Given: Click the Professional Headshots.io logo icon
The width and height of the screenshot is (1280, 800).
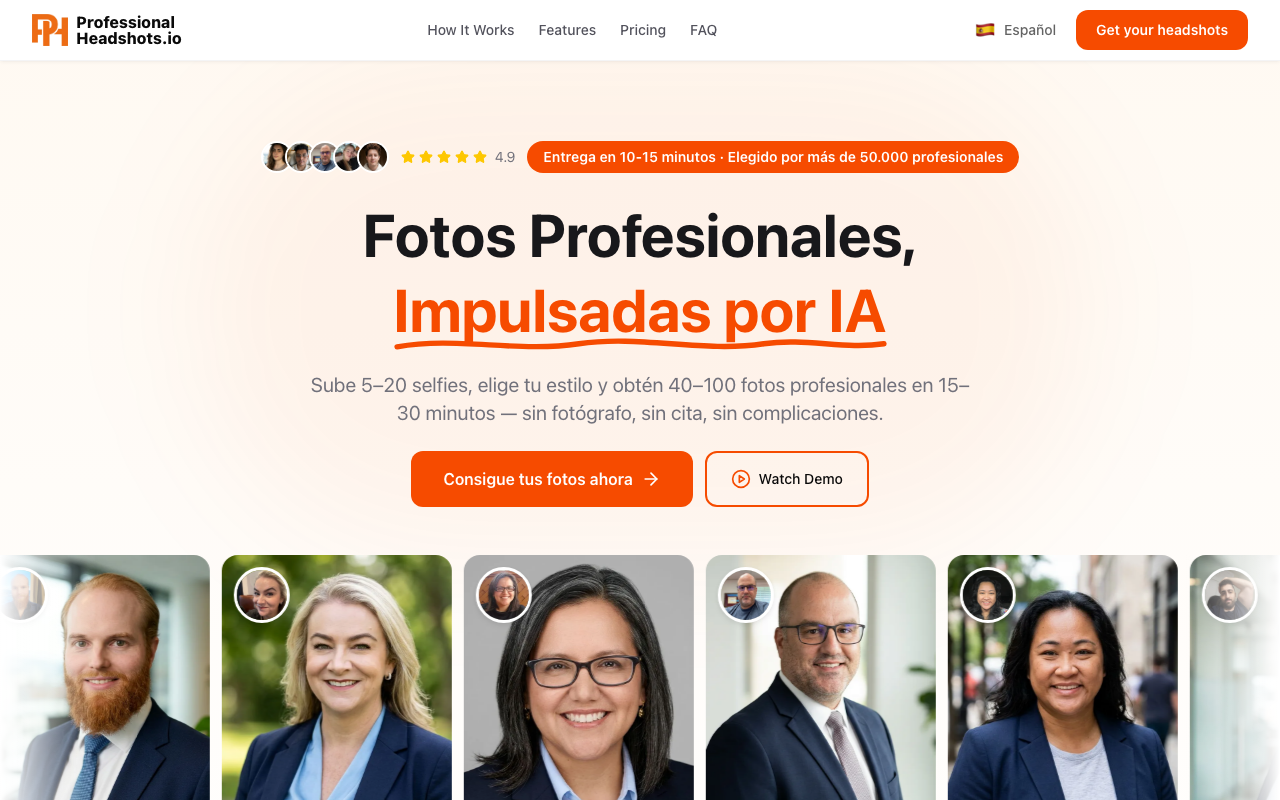Looking at the screenshot, I should [x=50, y=30].
